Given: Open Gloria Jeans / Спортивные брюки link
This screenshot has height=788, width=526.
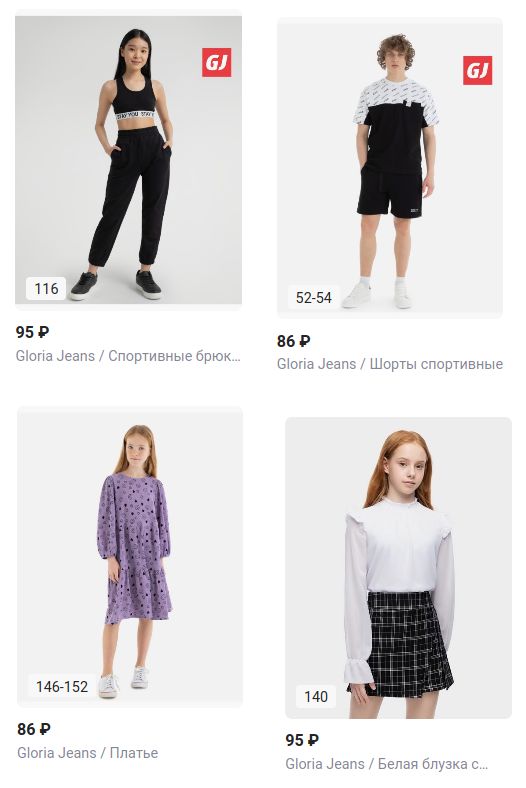Looking at the screenshot, I should tap(128, 356).
